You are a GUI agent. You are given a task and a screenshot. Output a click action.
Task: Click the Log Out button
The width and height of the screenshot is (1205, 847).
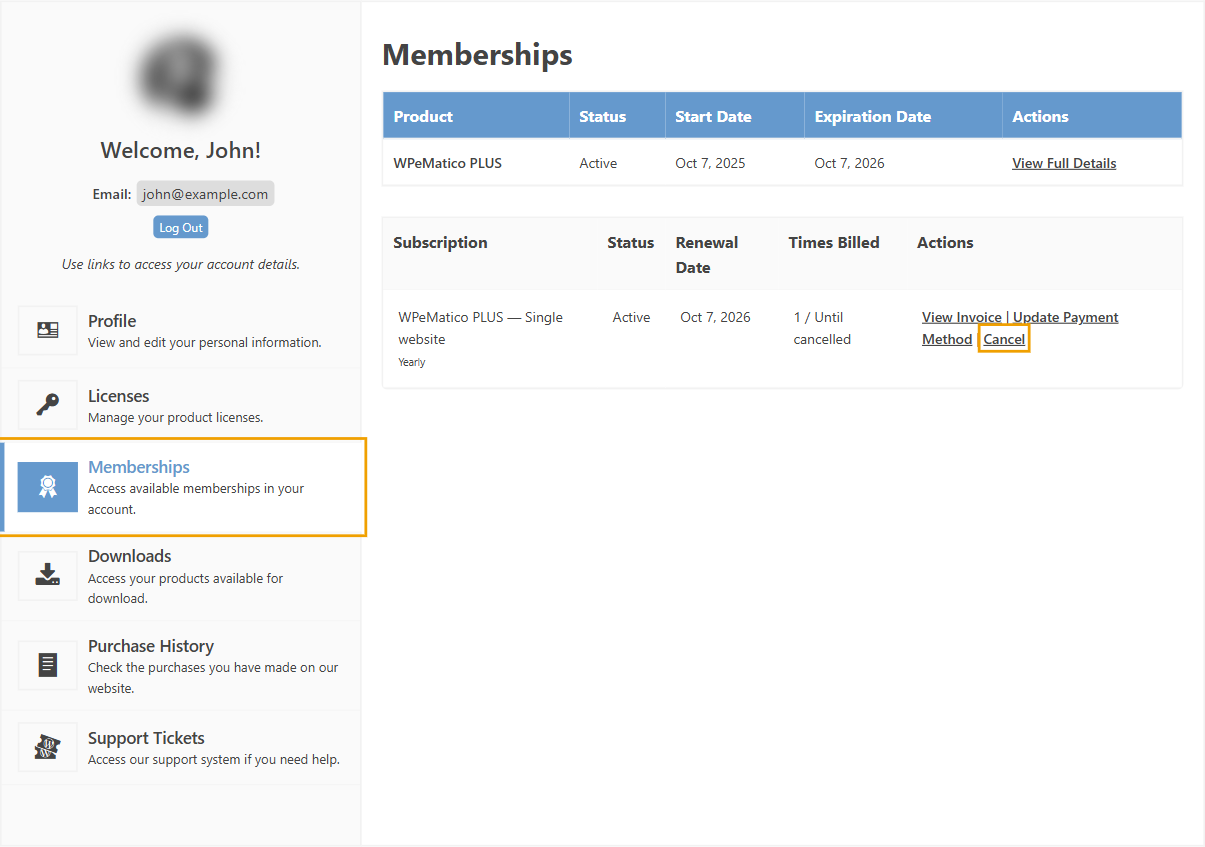(x=181, y=228)
